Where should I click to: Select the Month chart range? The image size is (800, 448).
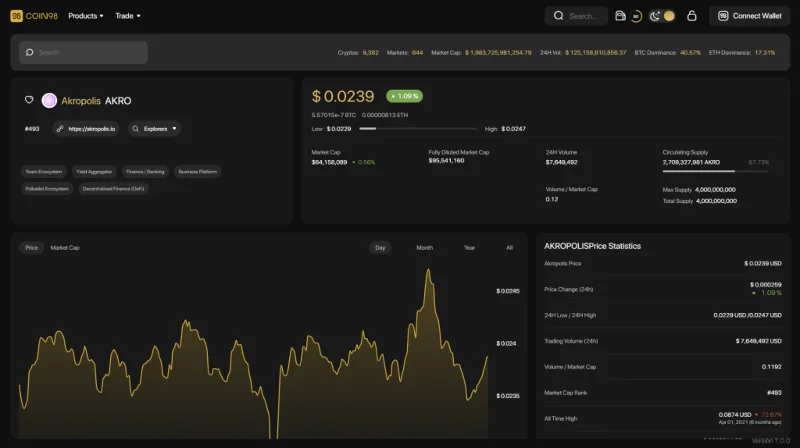pos(424,247)
